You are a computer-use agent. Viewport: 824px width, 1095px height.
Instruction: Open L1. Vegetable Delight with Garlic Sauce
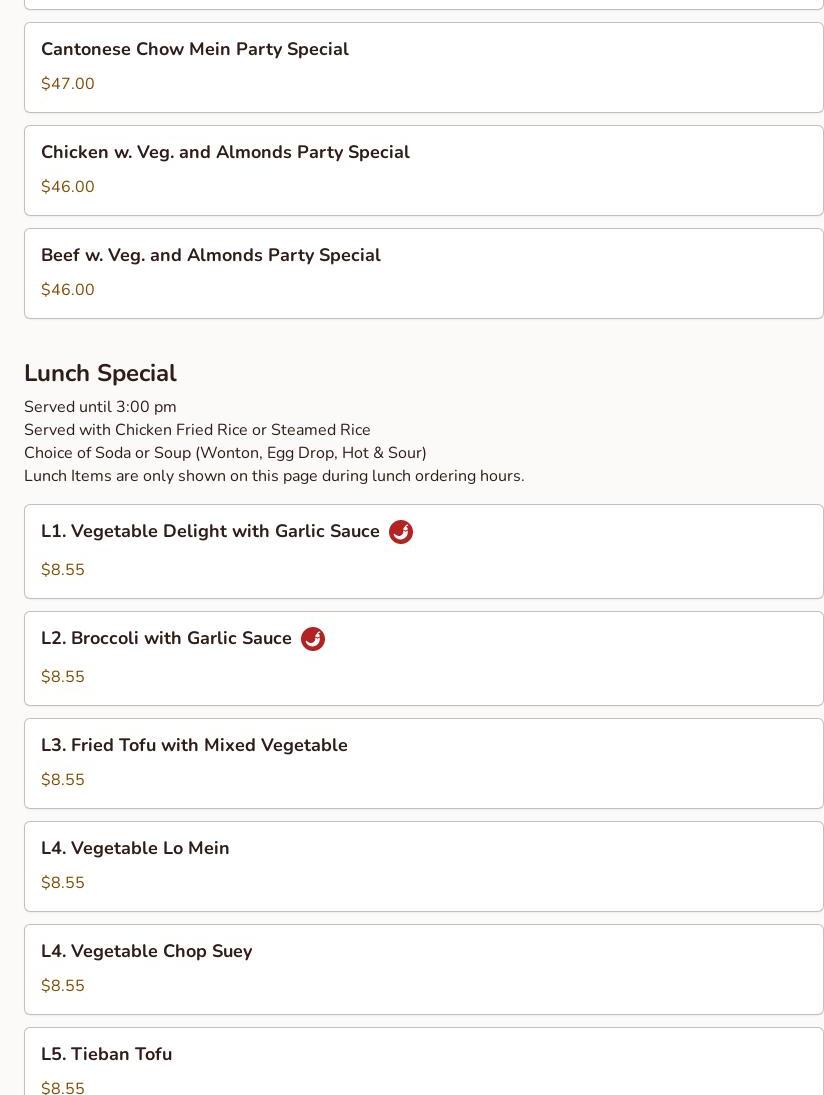click(x=424, y=552)
